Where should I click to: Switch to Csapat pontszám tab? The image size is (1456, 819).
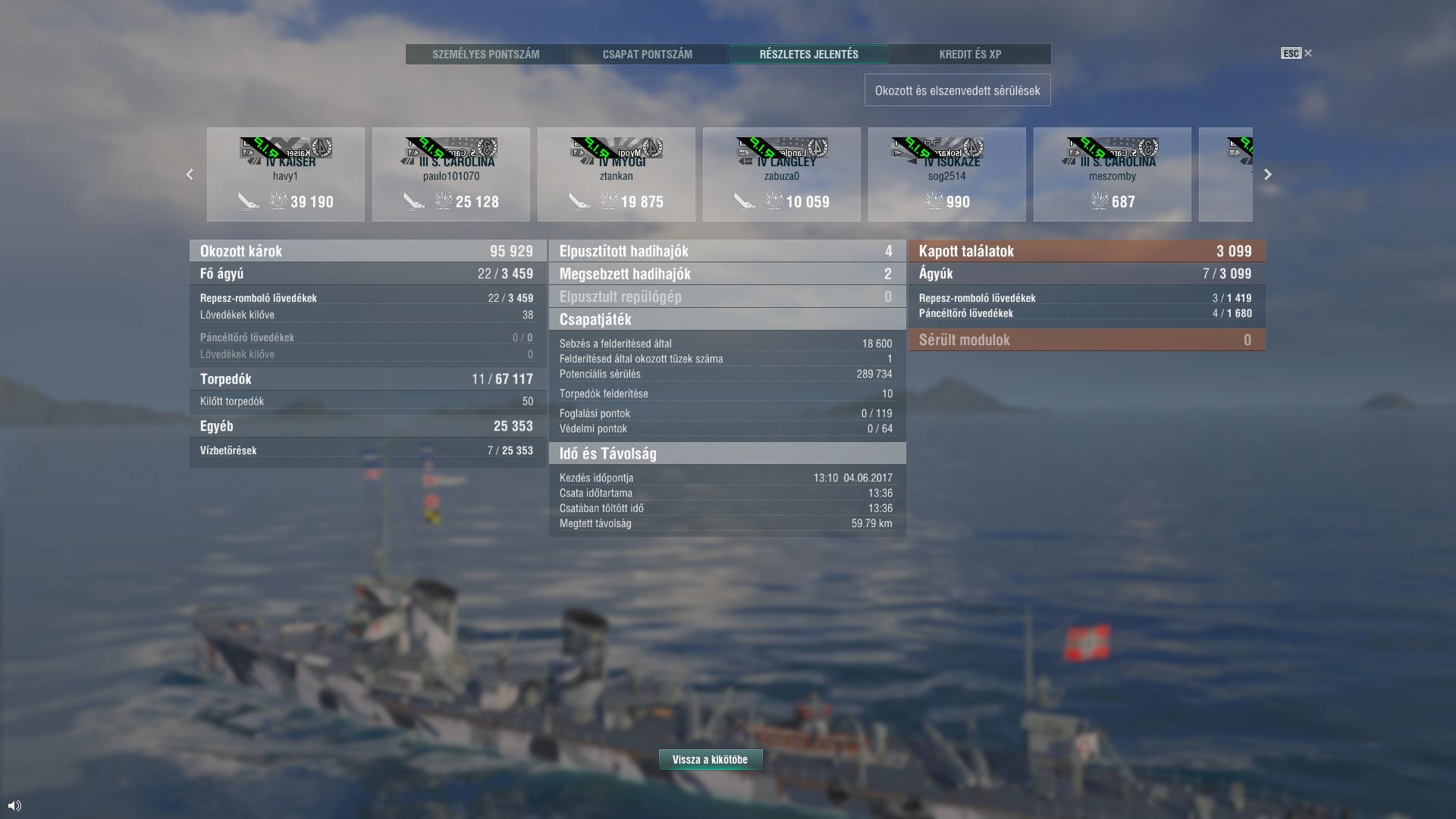click(x=648, y=54)
